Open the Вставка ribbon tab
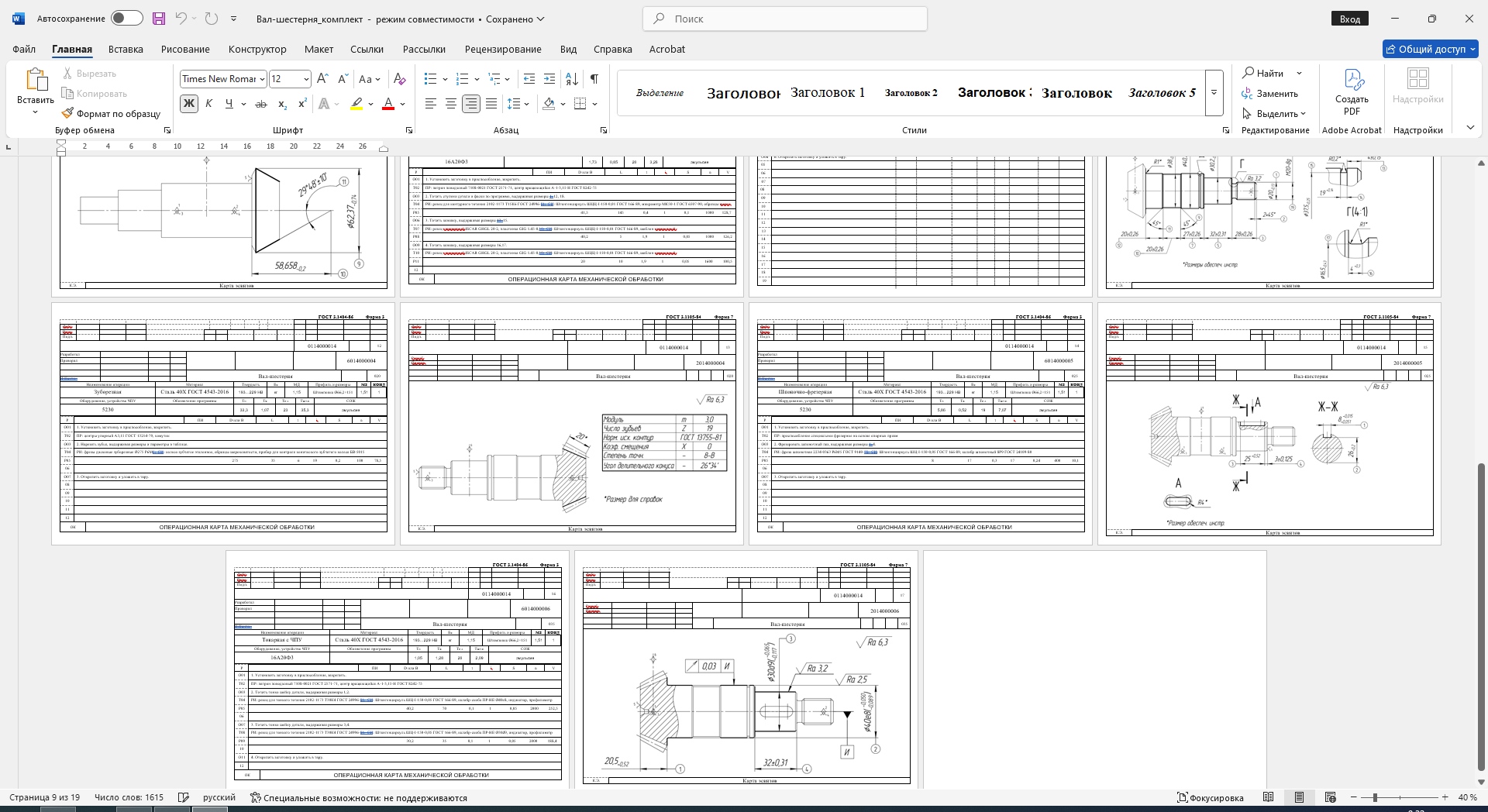Screen dimensions: 1488x812 tap(126, 49)
